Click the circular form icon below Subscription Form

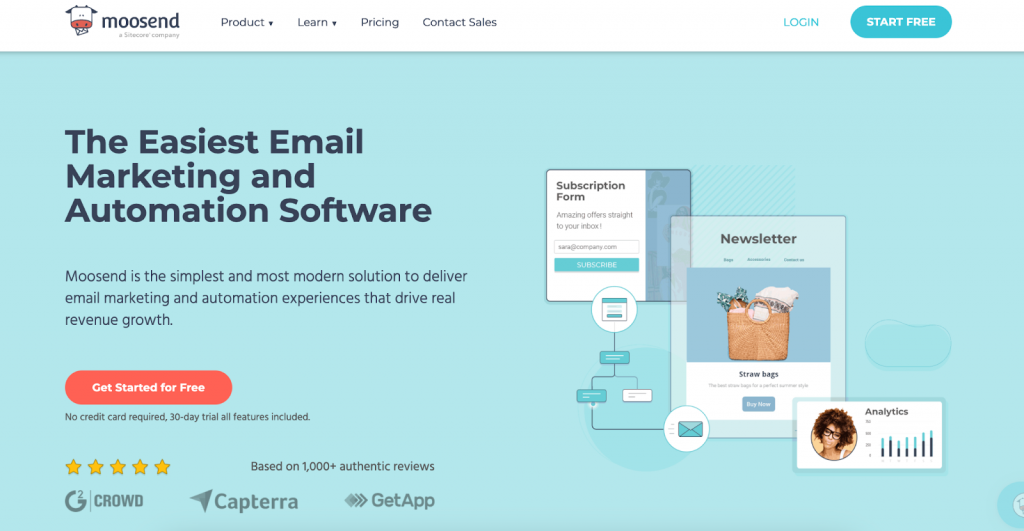[614, 309]
